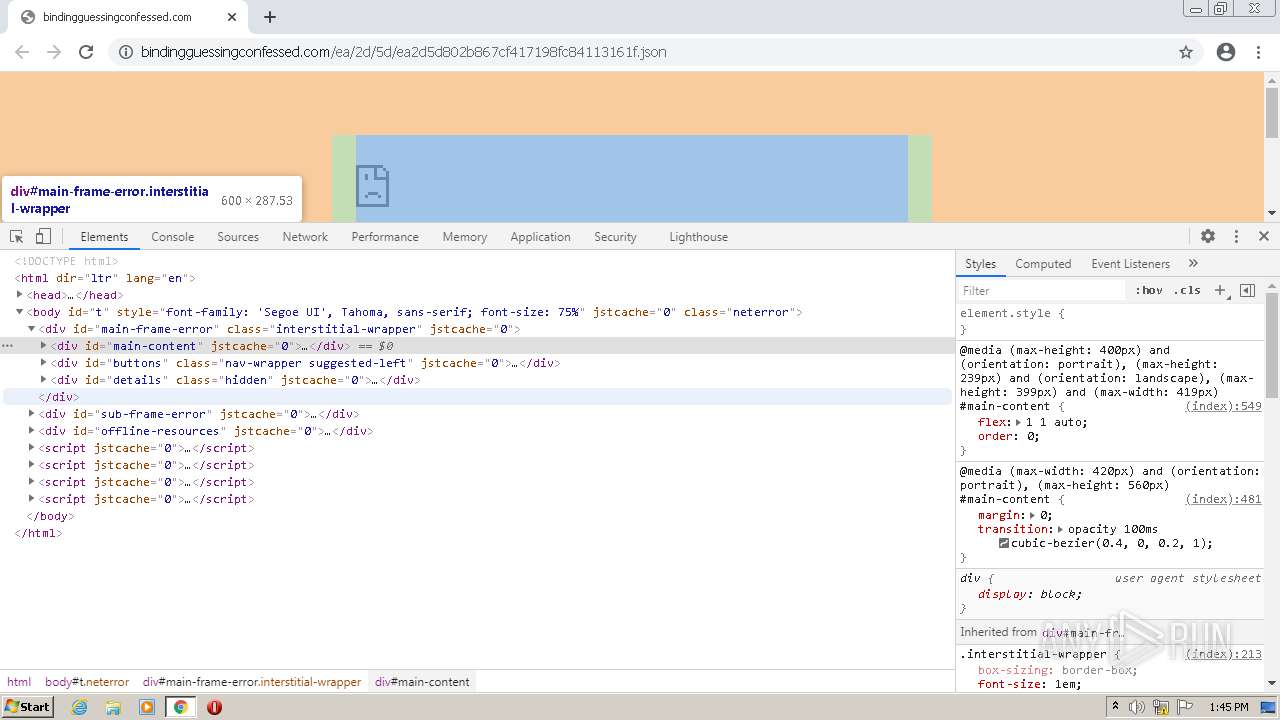Expand the transition property triangle

pyautogui.click(x=1060, y=529)
